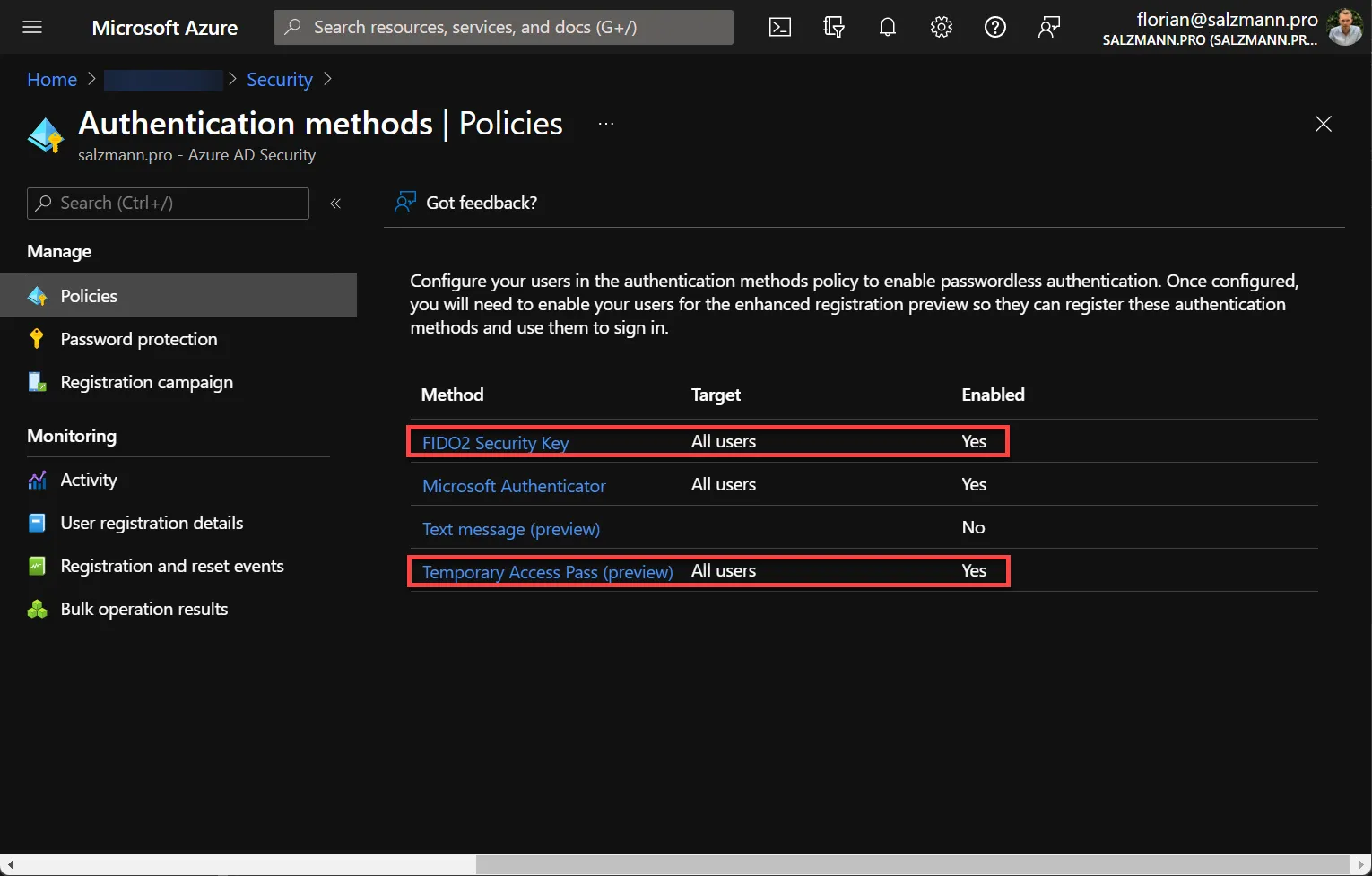The image size is (1372, 876).
Task: Open Microsoft Authenticator method
Action: pyautogui.click(x=514, y=485)
